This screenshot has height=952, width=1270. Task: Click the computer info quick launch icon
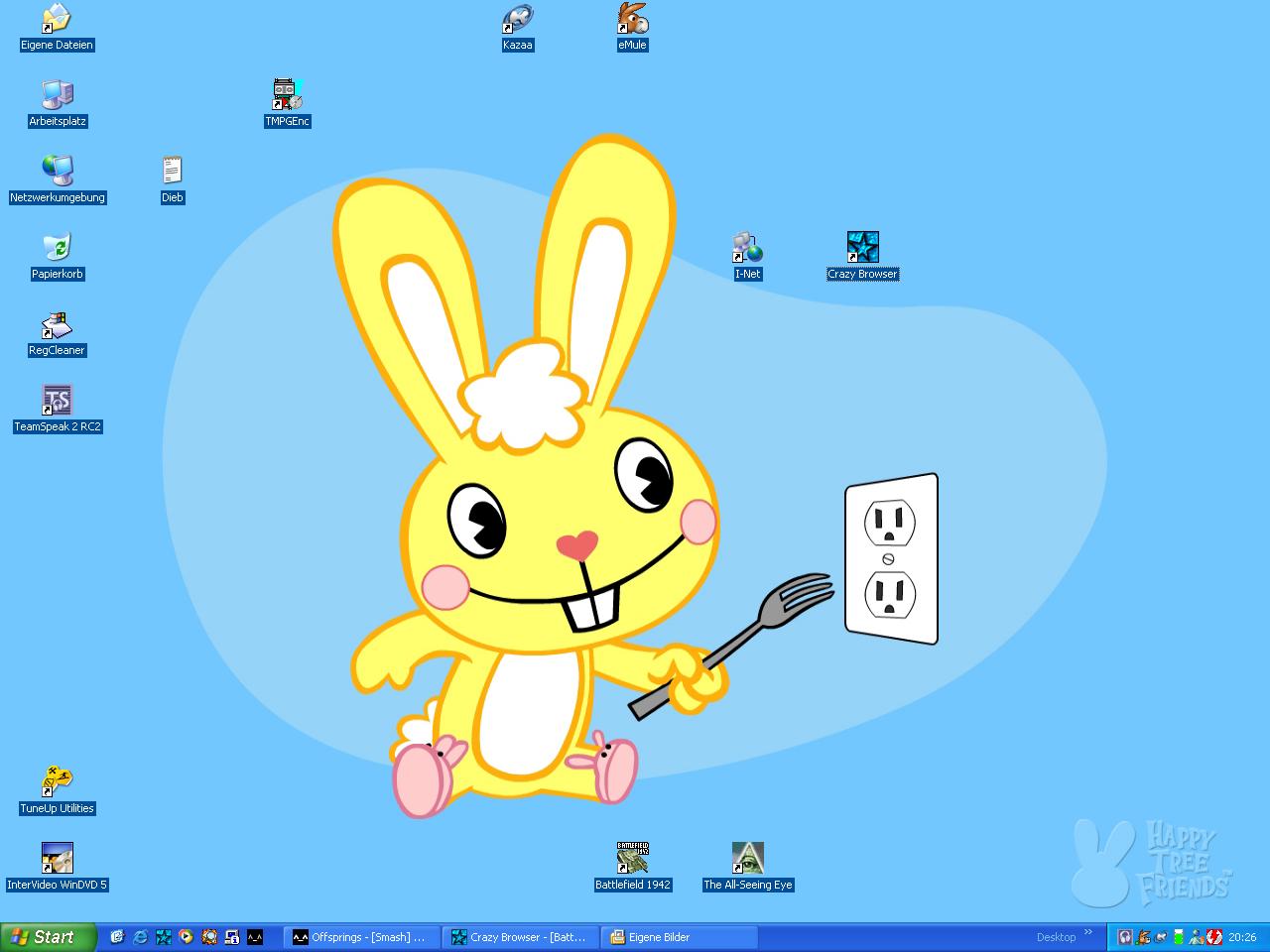[231, 937]
